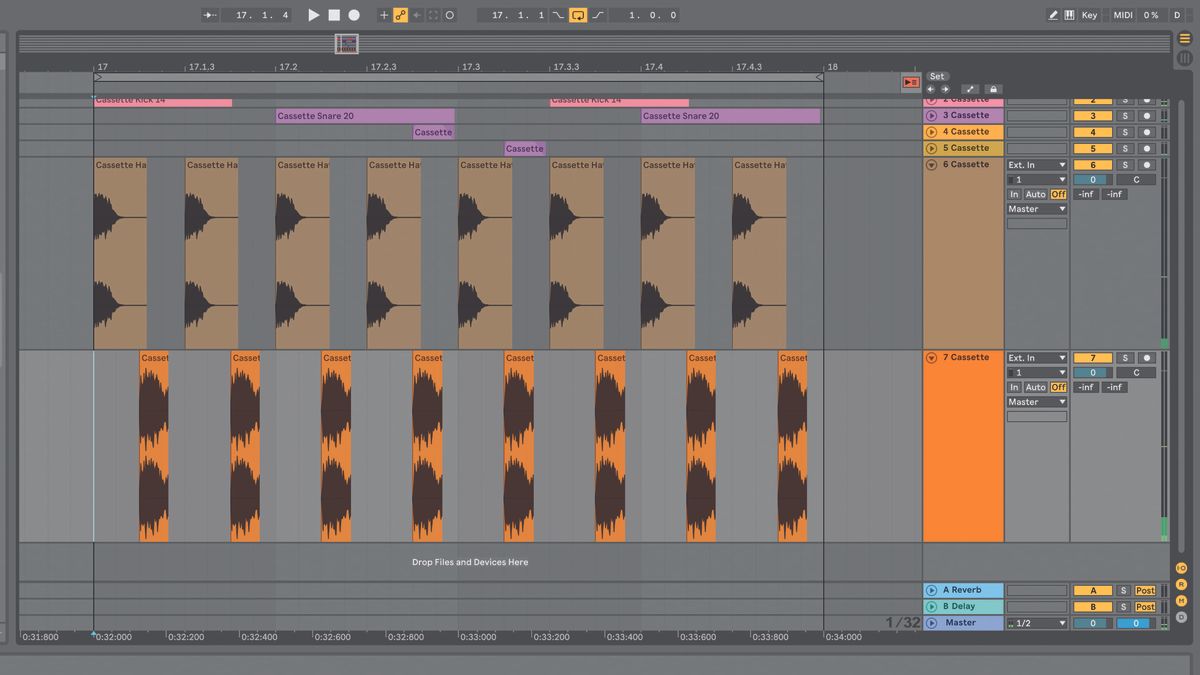The width and height of the screenshot is (1200, 675).
Task: Activate the Loop switch in the transport
Action: point(578,15)
